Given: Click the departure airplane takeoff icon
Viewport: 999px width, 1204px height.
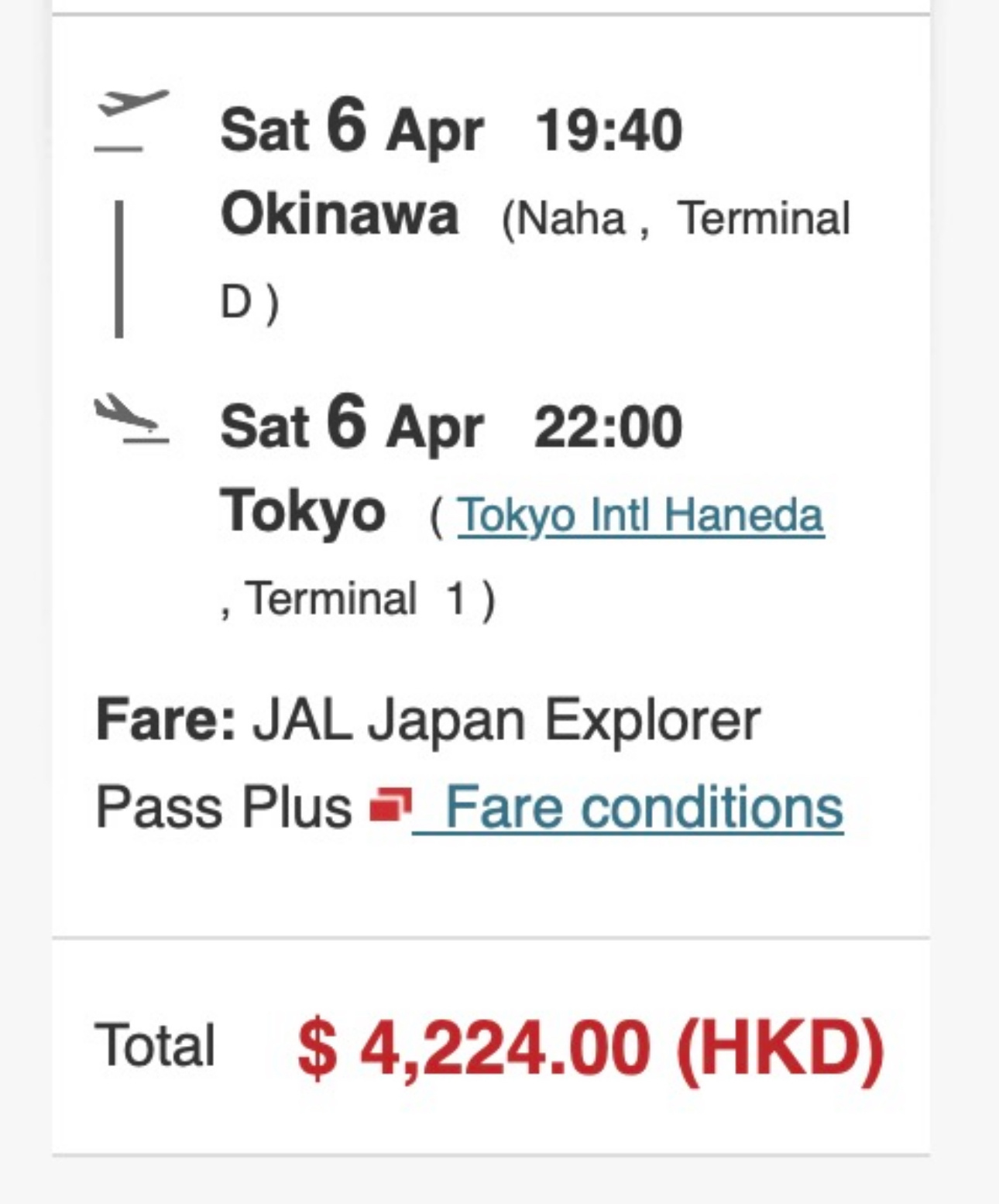Looking at the screenshot, I should tap(132, 119).
